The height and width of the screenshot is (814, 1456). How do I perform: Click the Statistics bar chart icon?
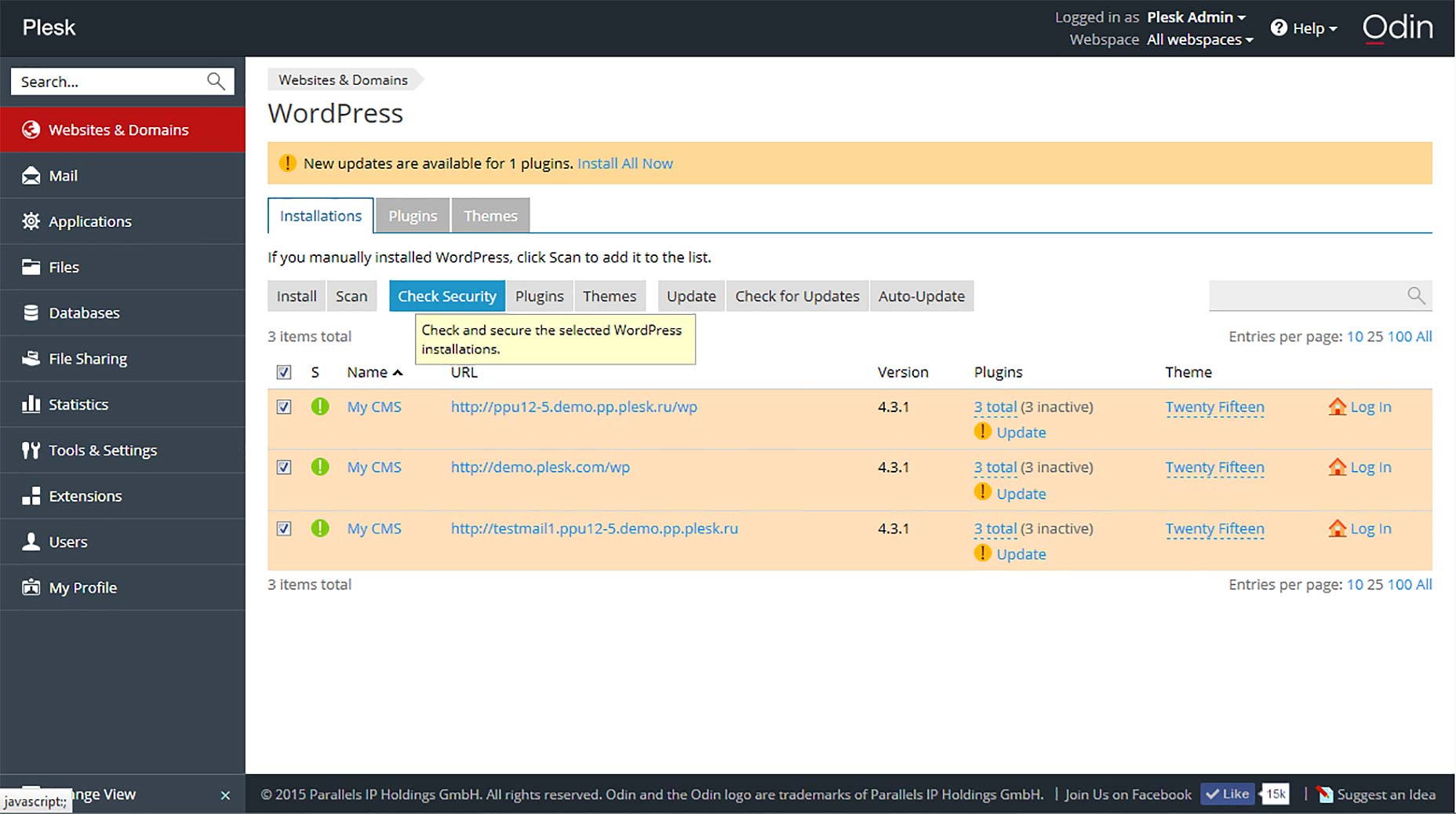click(31, 404)
